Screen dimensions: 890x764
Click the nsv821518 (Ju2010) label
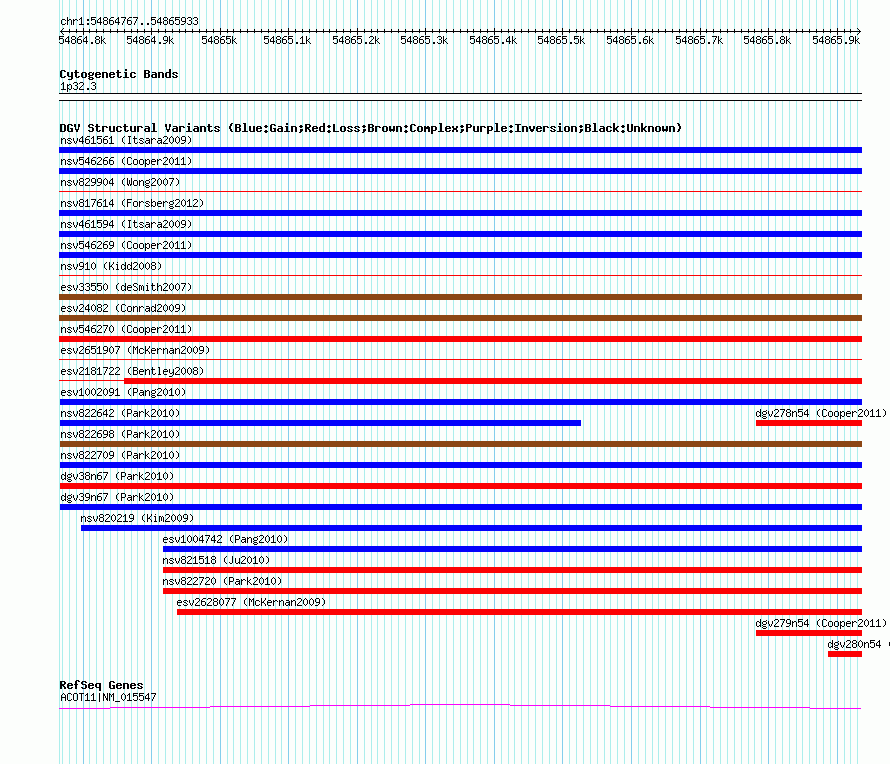(x=216, y=560)
